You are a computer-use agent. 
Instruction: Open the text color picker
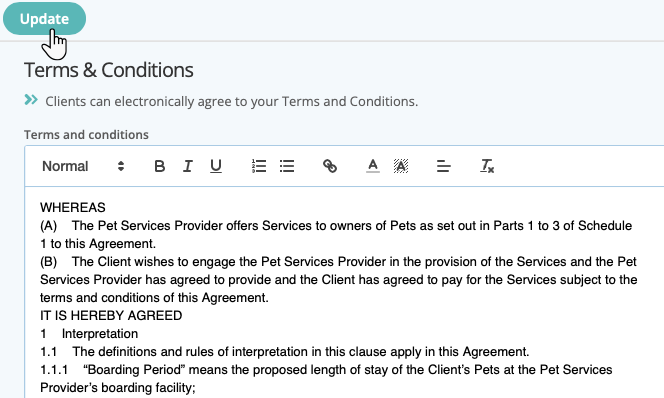tap(373, 166)
